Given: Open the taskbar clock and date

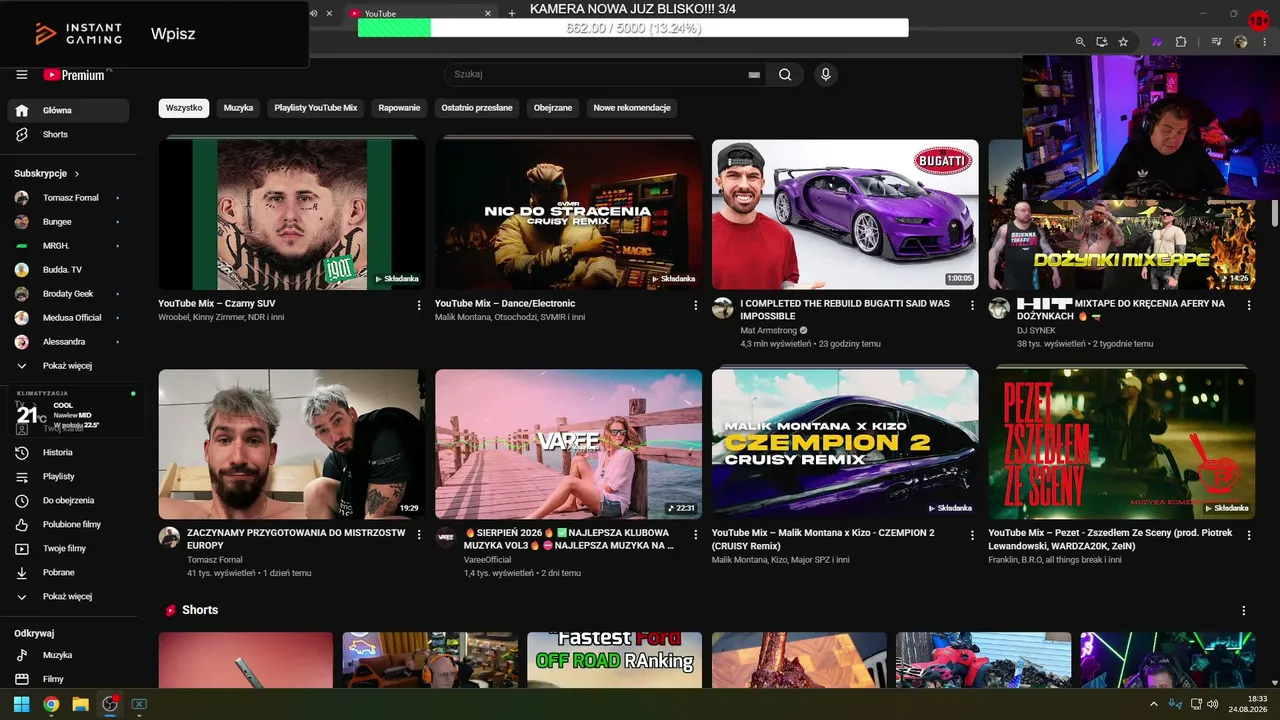Looking at the screenshot, I should (x=1249, y=704).
